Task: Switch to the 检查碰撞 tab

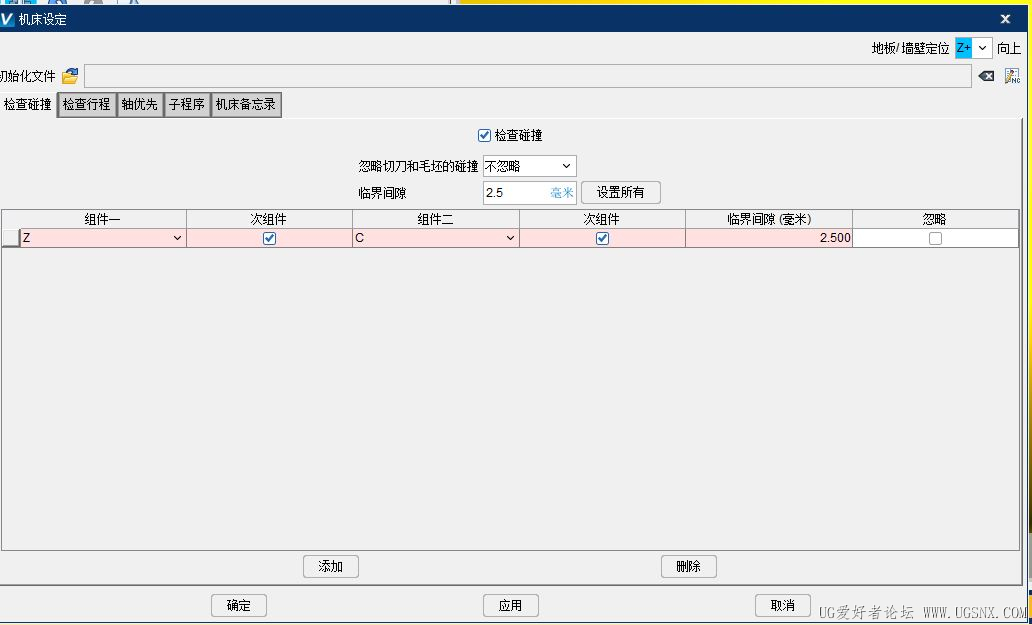Action: [x=28, y=104]
